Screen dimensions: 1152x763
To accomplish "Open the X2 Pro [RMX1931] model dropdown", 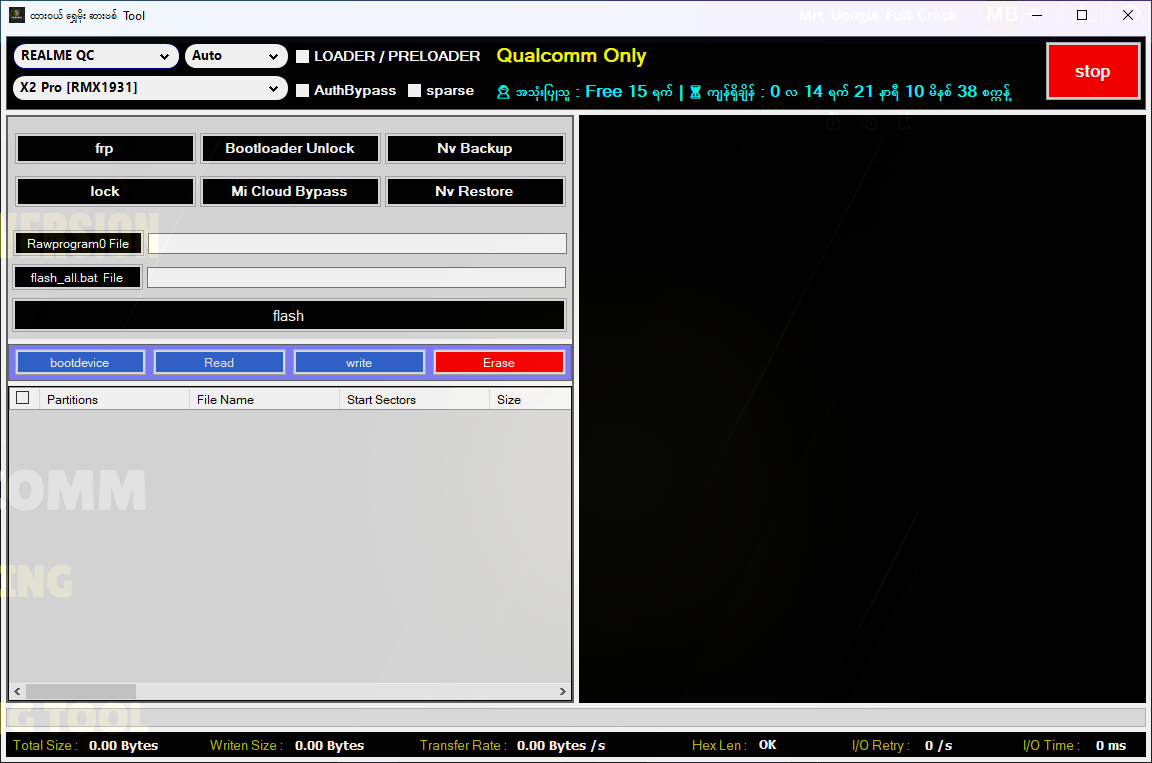I will [149, 88].
